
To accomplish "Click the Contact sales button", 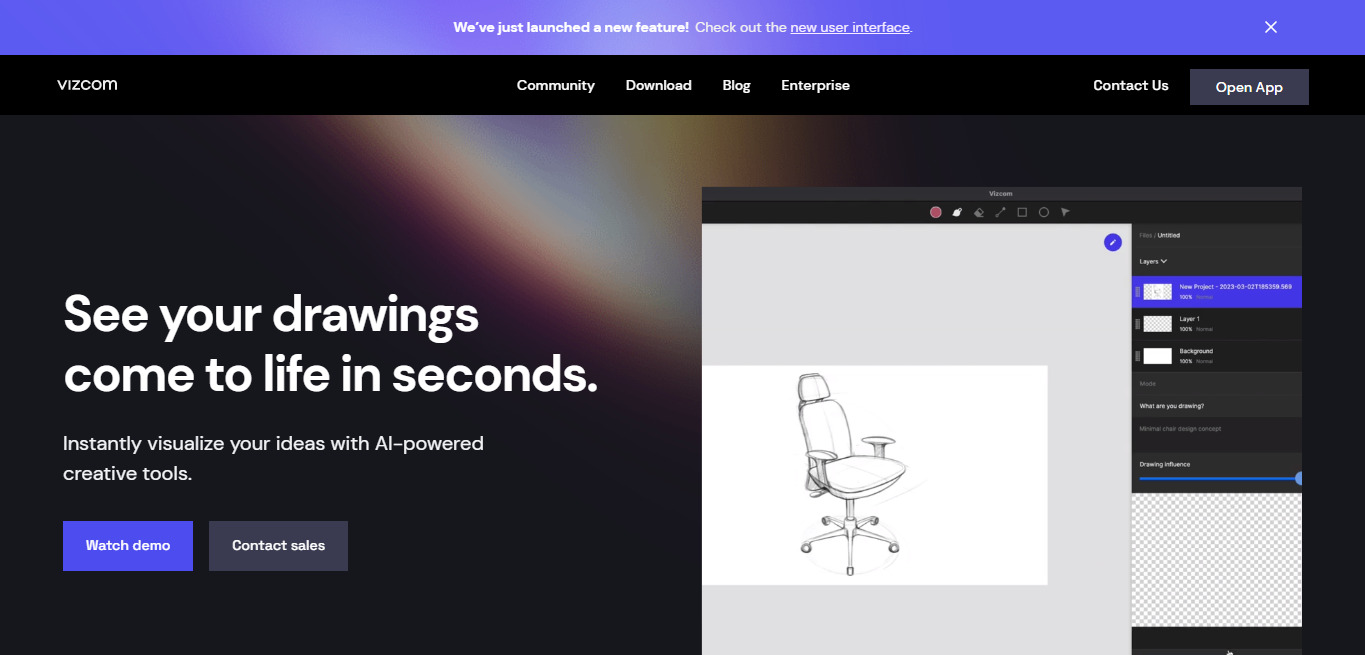I will tap(278, 546).
